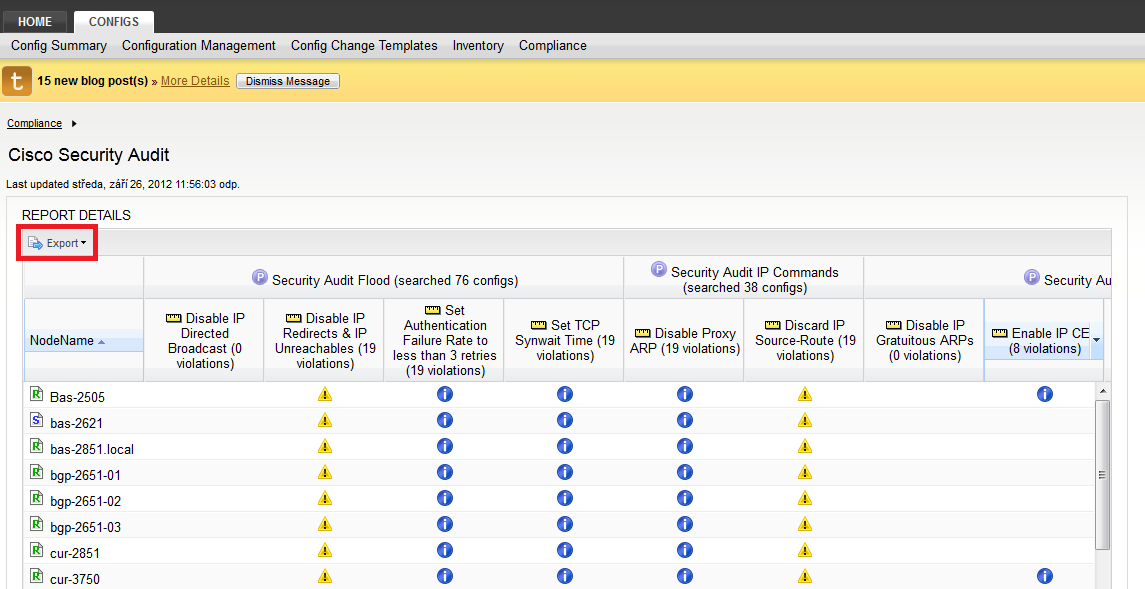Follow the More Details link
The height and width of the screenshot is (589, 1145).
[195, 81]
